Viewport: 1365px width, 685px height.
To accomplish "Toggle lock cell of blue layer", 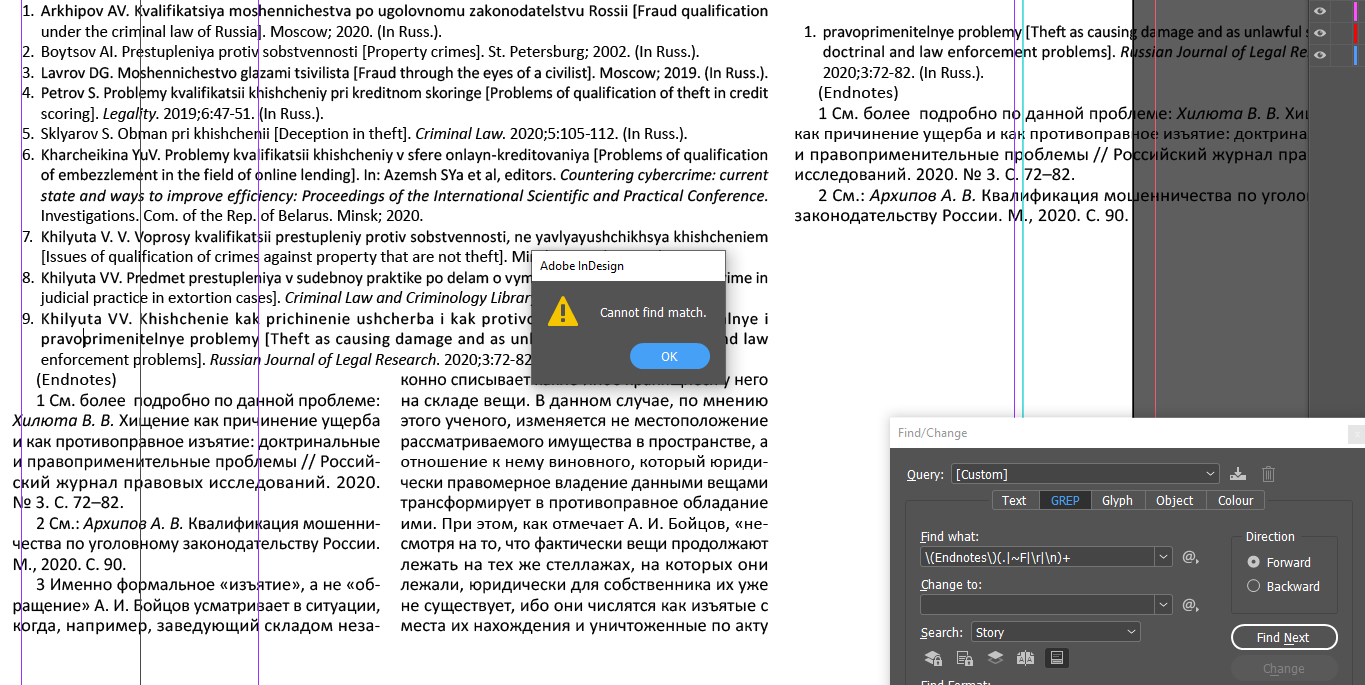I will (x=1340, y=55).
